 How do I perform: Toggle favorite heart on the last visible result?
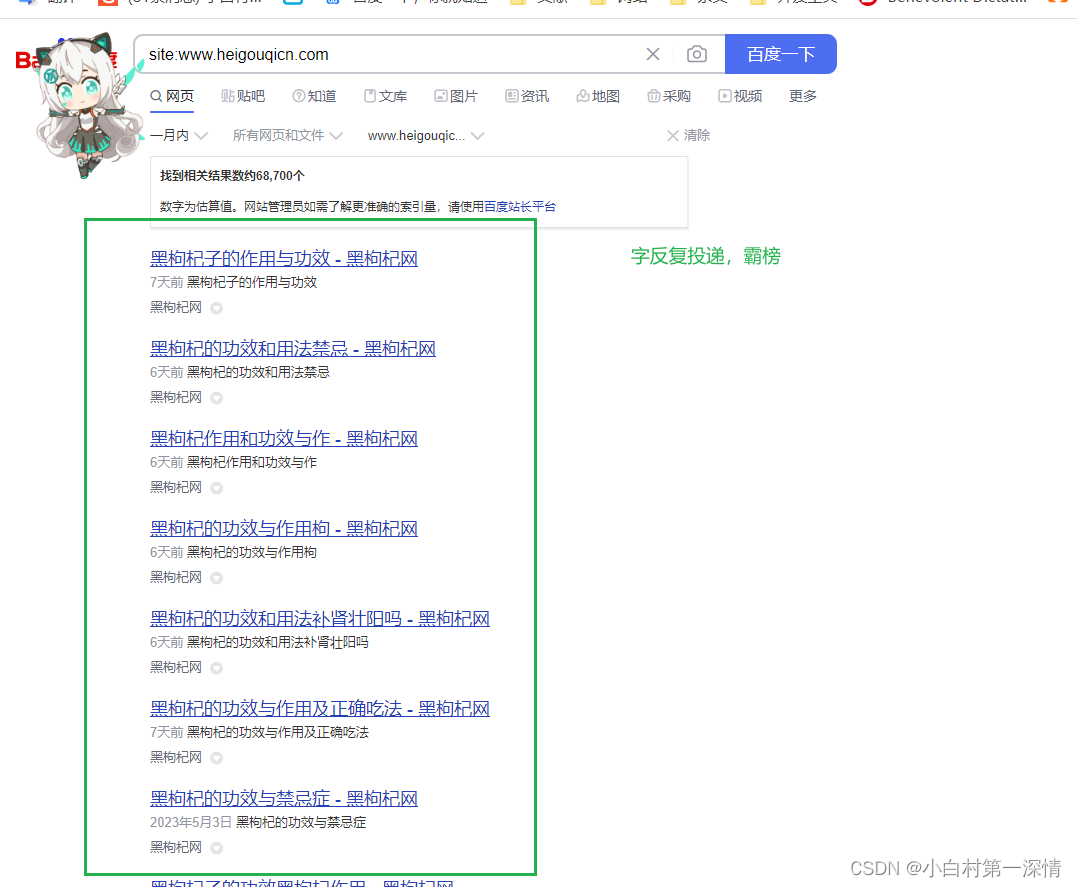pyautogui.click(x=216, y=847)
